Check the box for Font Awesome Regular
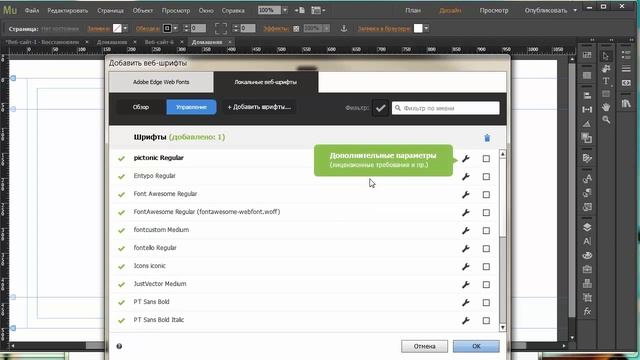The image size is (640, 360). click(x=486, y=194)
